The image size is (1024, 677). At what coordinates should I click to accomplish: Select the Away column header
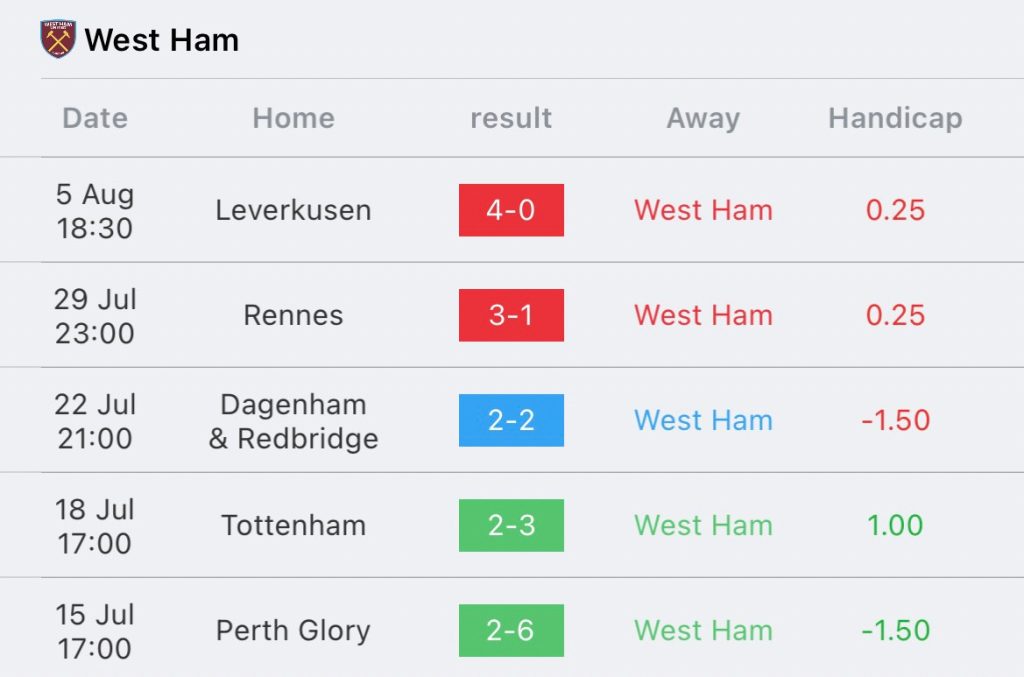tap(703, 119)
